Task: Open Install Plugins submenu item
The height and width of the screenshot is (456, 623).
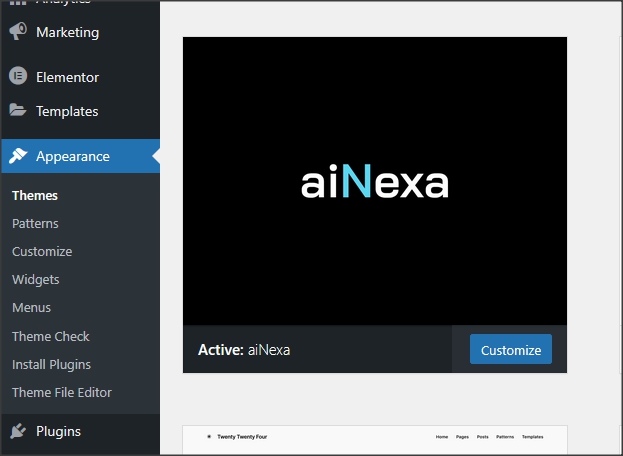Action: point(52,365)
